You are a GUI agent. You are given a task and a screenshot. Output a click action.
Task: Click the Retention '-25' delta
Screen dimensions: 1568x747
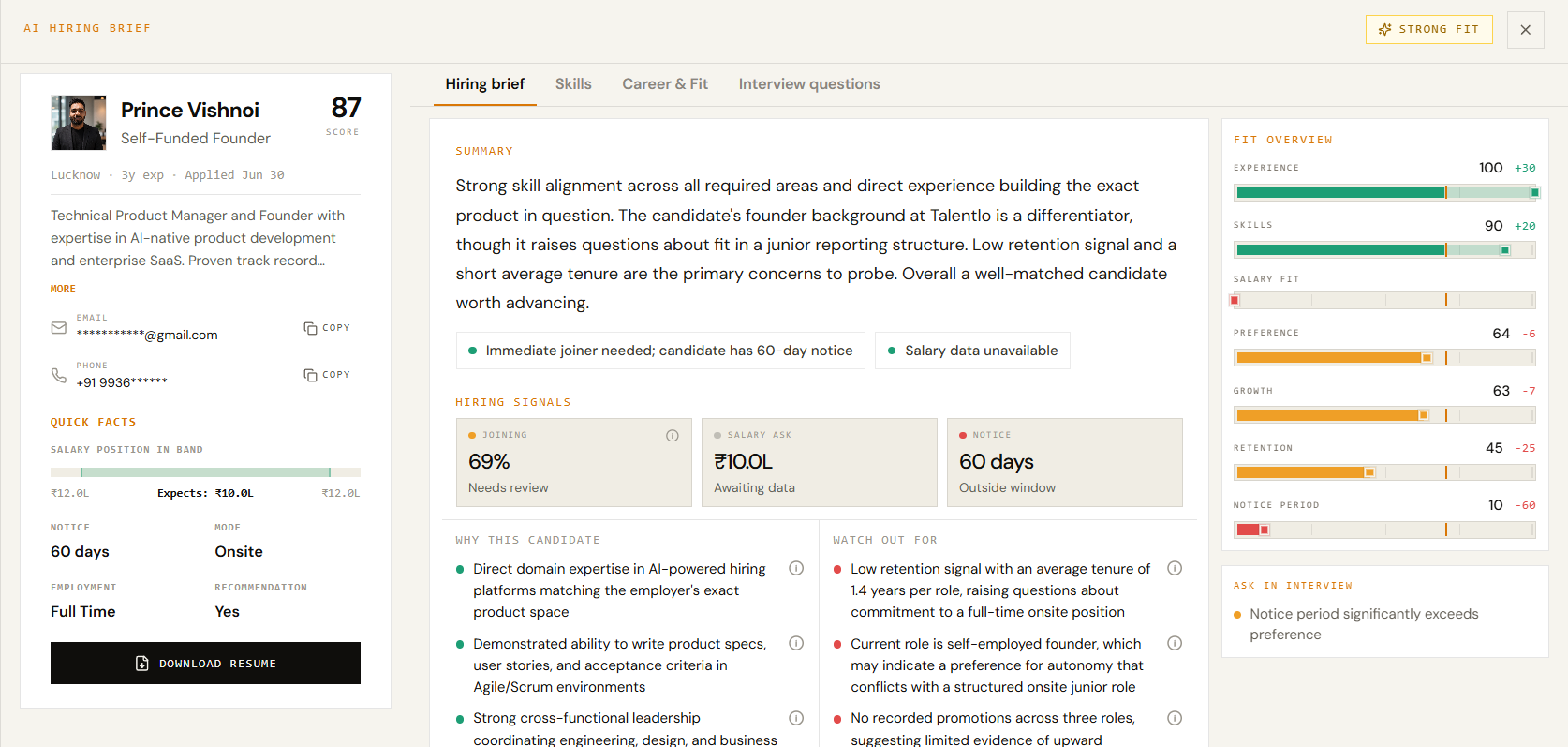coord(1525,448)
